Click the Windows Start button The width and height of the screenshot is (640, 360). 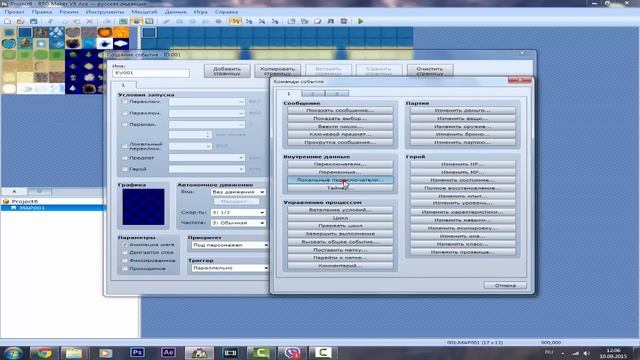13,353
